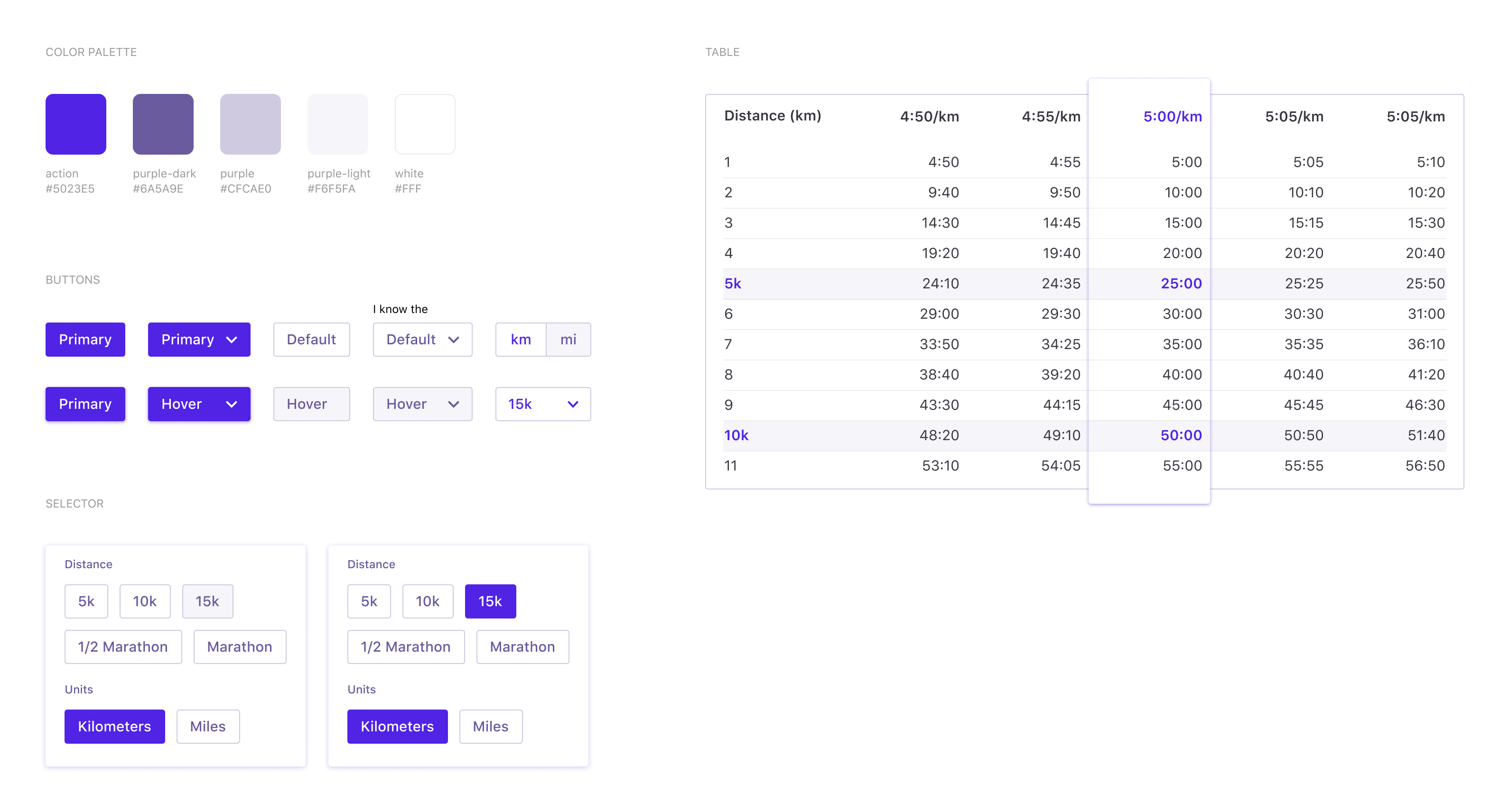The width and height of the screenshot is (1510, 812).
Task: Choose Miles in the left selector card
Action: [207, 727]
